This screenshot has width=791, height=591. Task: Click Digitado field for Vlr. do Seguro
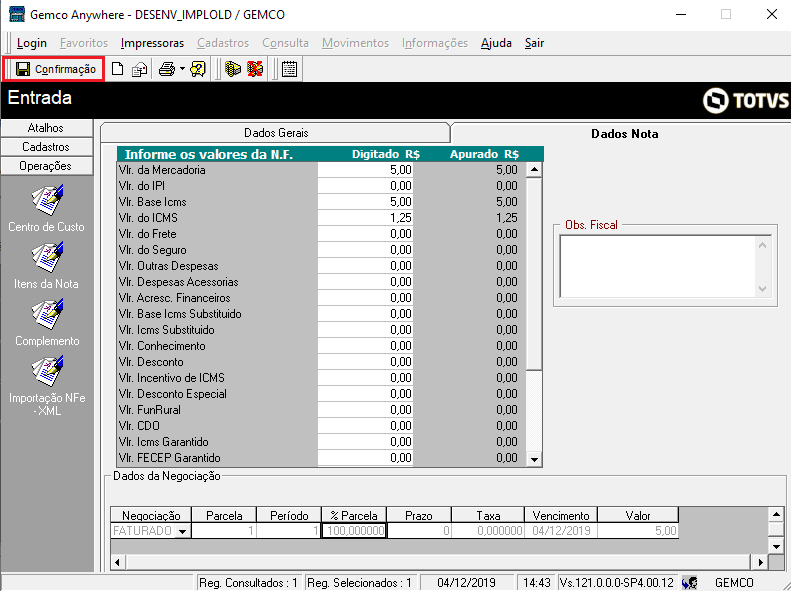[x=365, y=250]
